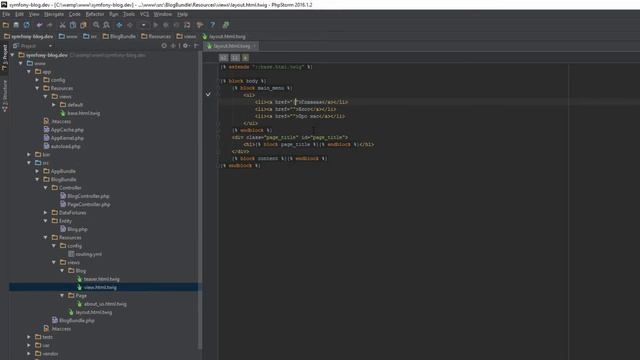Click the Cut scissors icon
The image size is (640, 360).
(62, 25)
